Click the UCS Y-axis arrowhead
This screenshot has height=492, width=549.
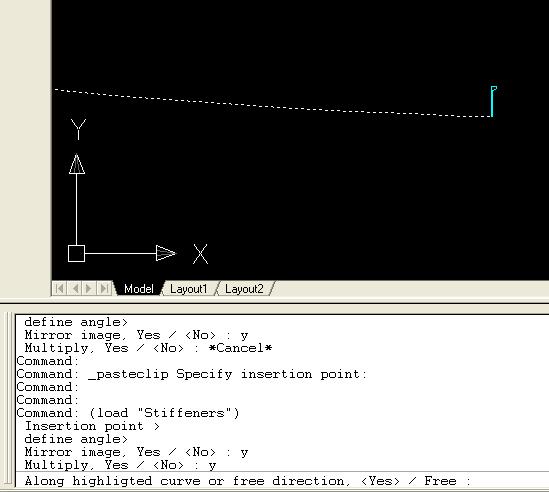click(x=77, y=164)
